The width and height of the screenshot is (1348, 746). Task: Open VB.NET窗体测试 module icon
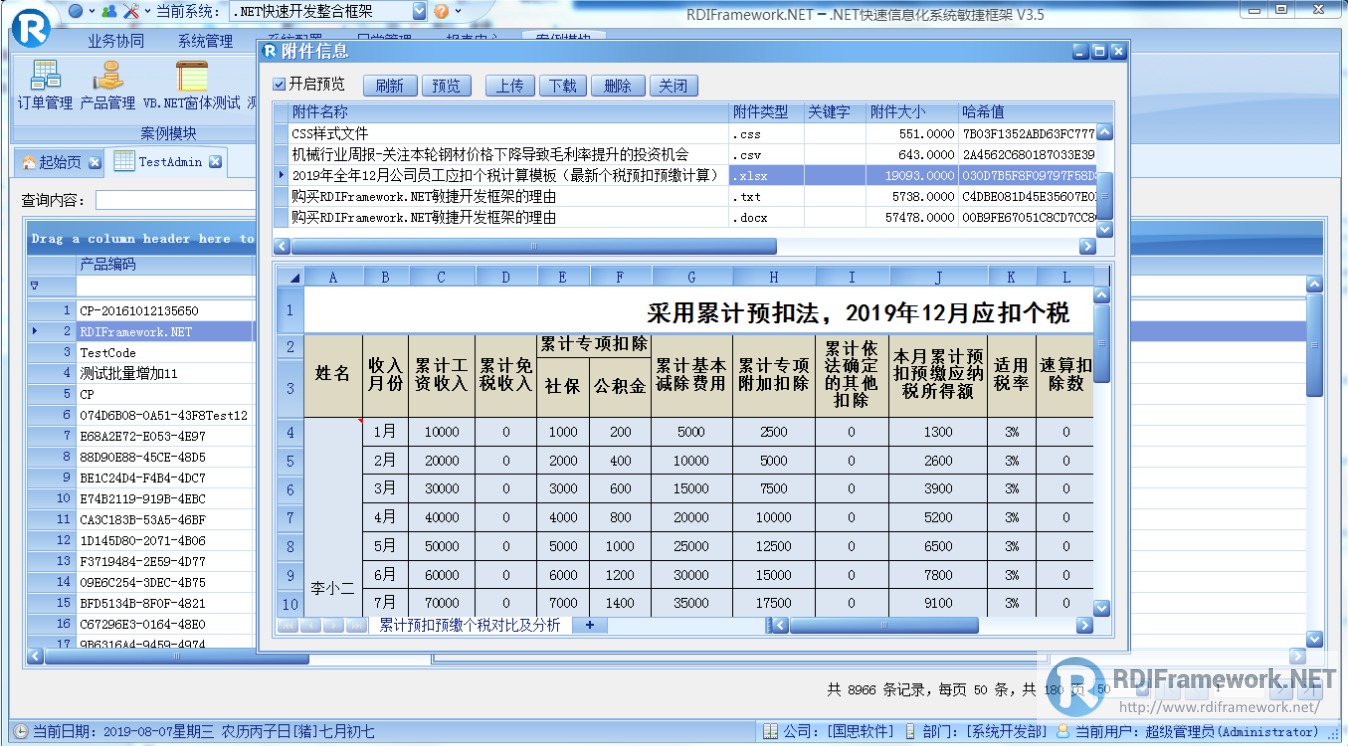pos(191,85)
